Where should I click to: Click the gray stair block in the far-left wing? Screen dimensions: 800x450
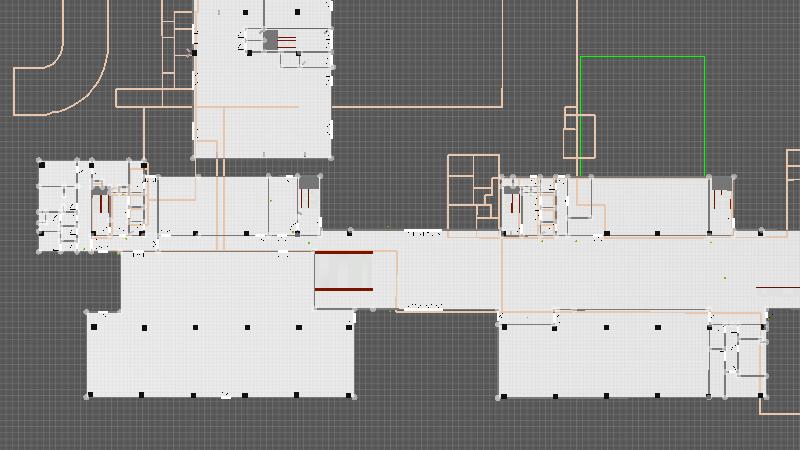[100, 185]
